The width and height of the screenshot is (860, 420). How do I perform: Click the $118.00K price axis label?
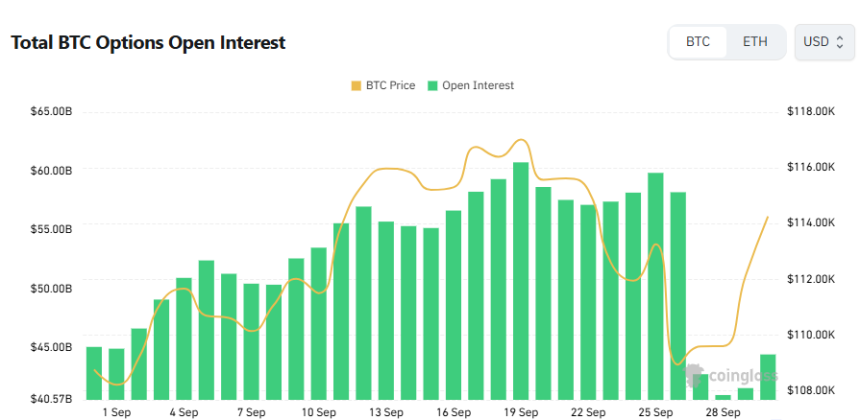point(811,112)
